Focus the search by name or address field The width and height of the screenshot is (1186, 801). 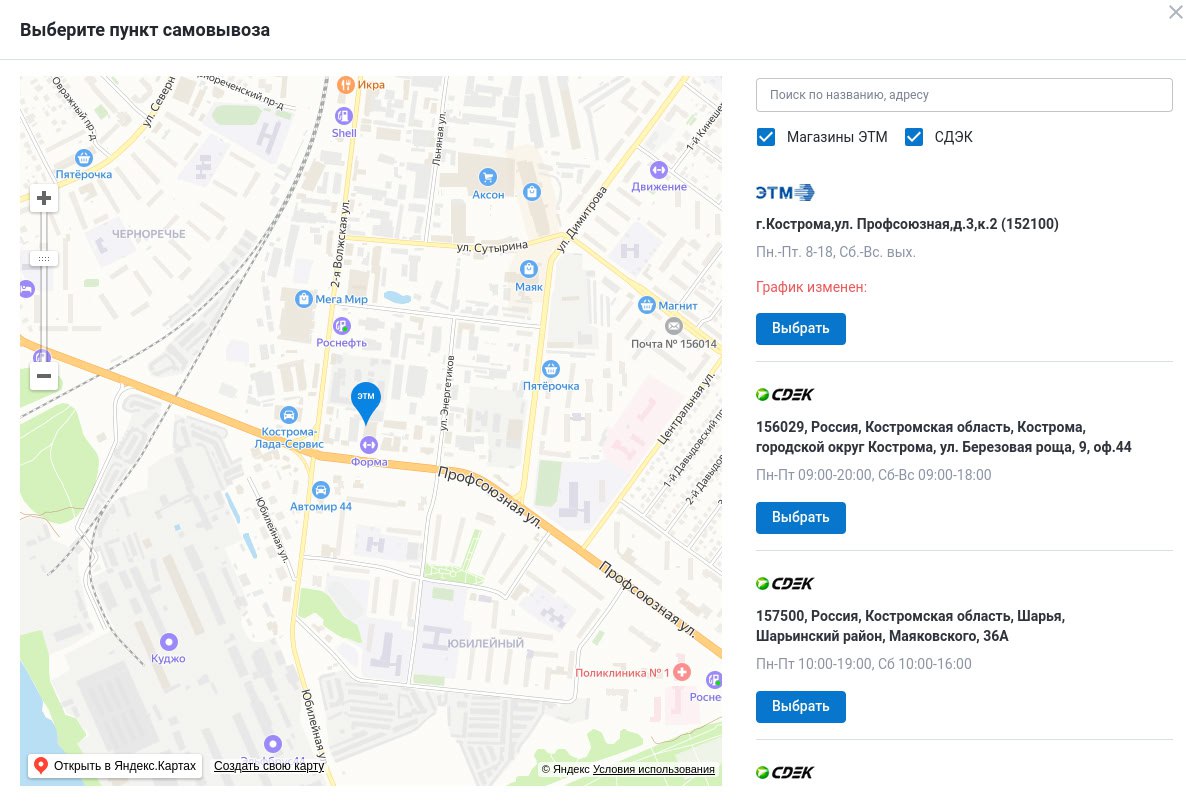point(964,95)
